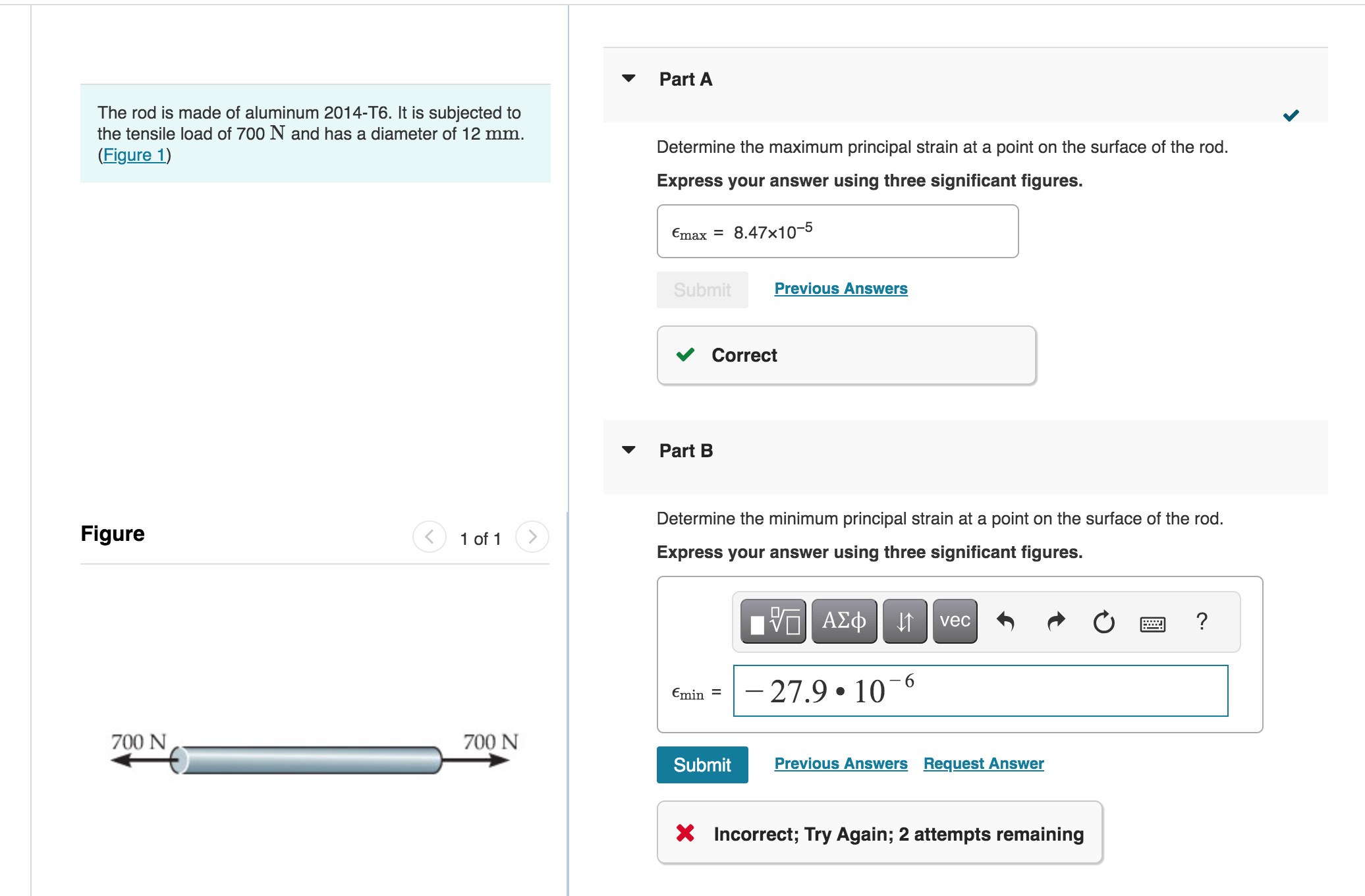Image resolution: width=1365 pixels, height=896 pixels.
Task: Redo the last edit in answer box
Action: pyautogui.click(x=1056, y=621)
